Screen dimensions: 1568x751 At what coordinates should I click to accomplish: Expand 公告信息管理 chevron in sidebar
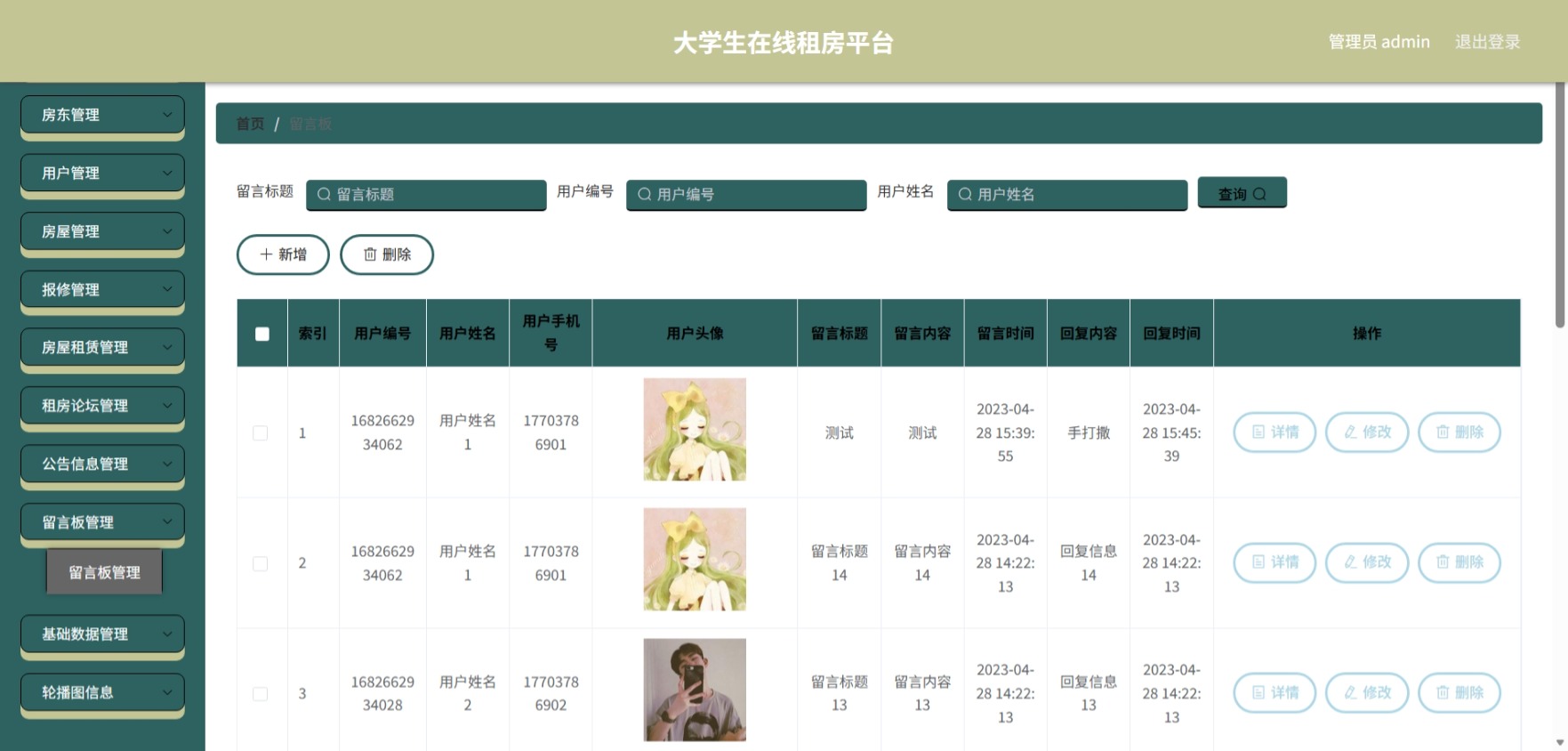167,463
